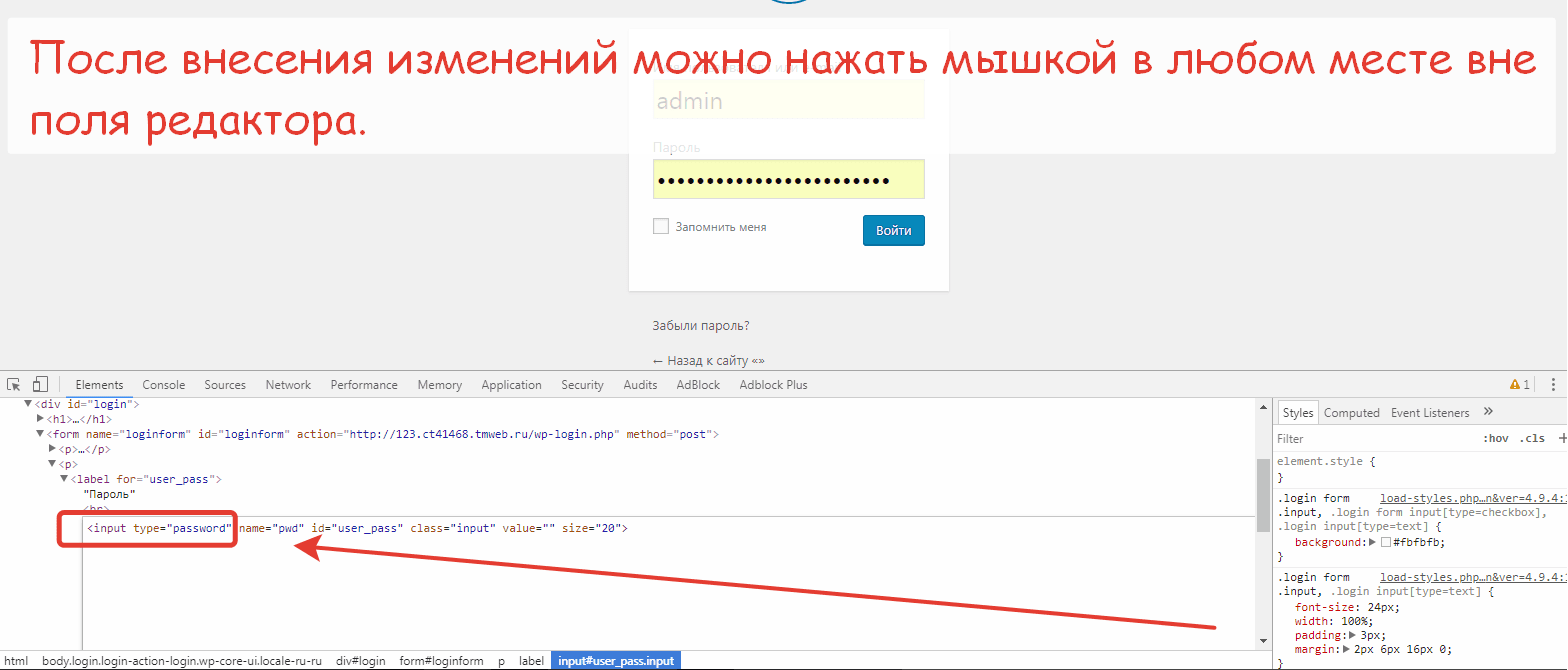Collapse the open second p node
Image resolution: width=1568 pixels, height=670 pixels.
[x=53, y=464]
